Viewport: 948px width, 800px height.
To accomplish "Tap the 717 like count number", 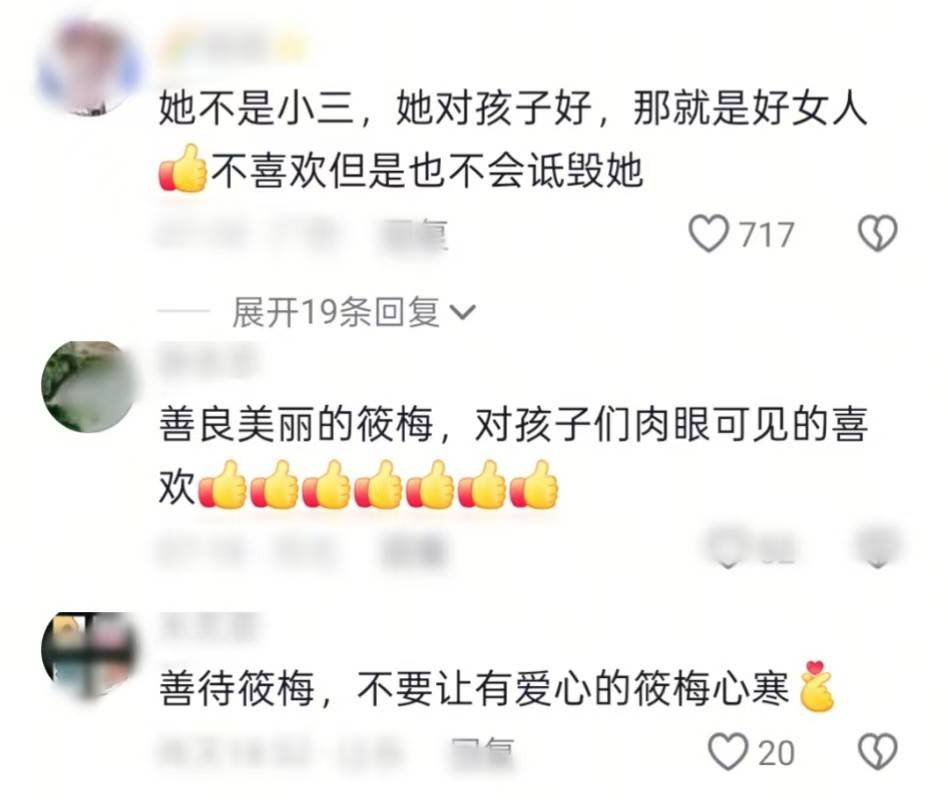I will (767, 235).
